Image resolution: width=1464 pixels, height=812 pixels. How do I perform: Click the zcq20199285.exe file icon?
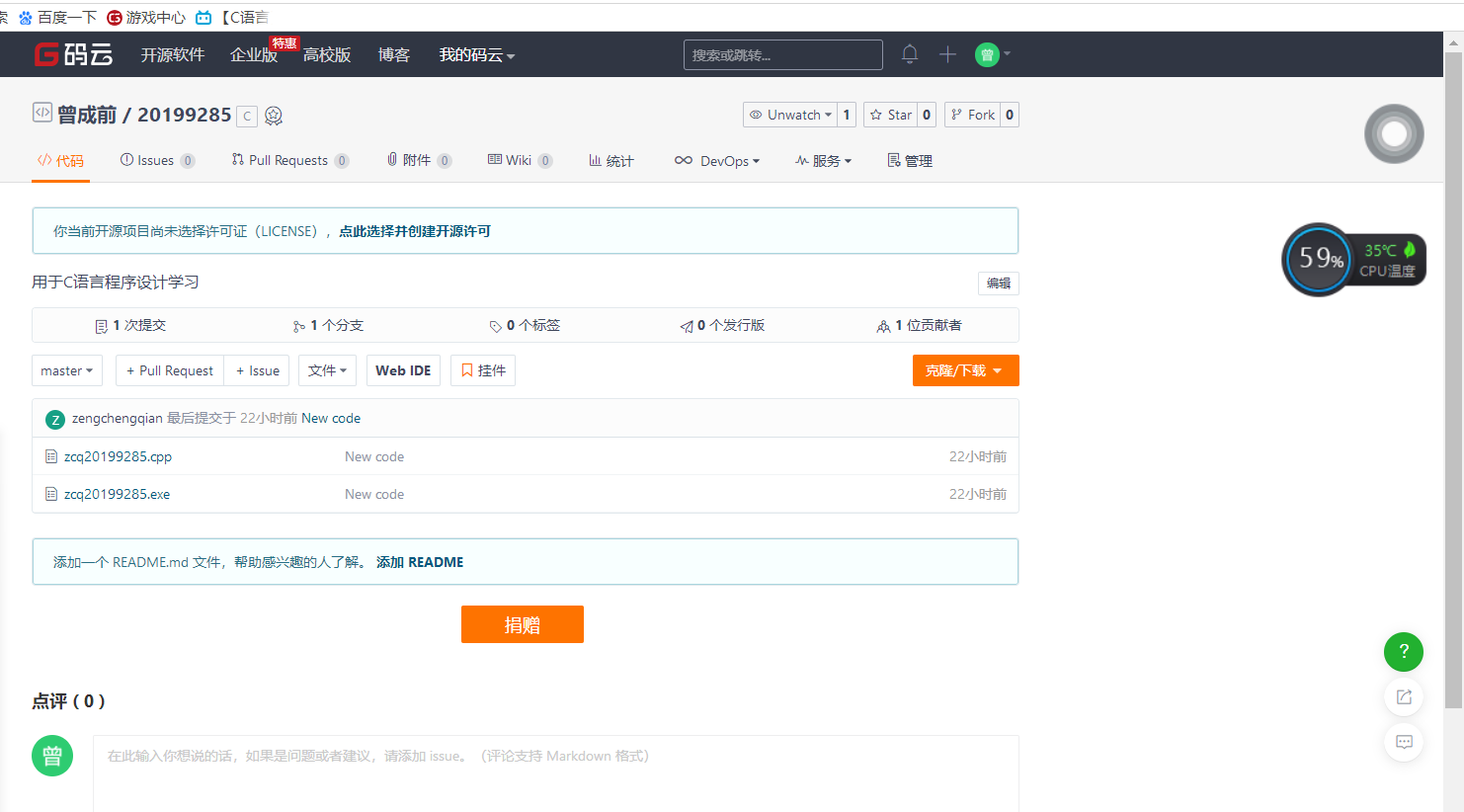click(51, 494)
